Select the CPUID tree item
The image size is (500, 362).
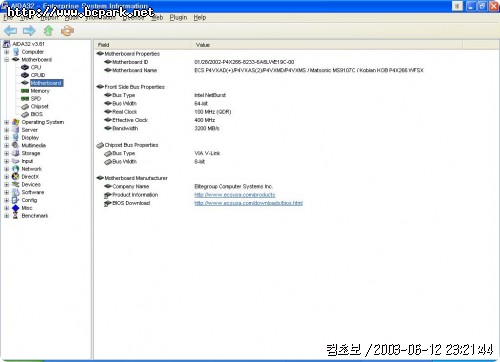pyautogui.click(x=38, y=75)
